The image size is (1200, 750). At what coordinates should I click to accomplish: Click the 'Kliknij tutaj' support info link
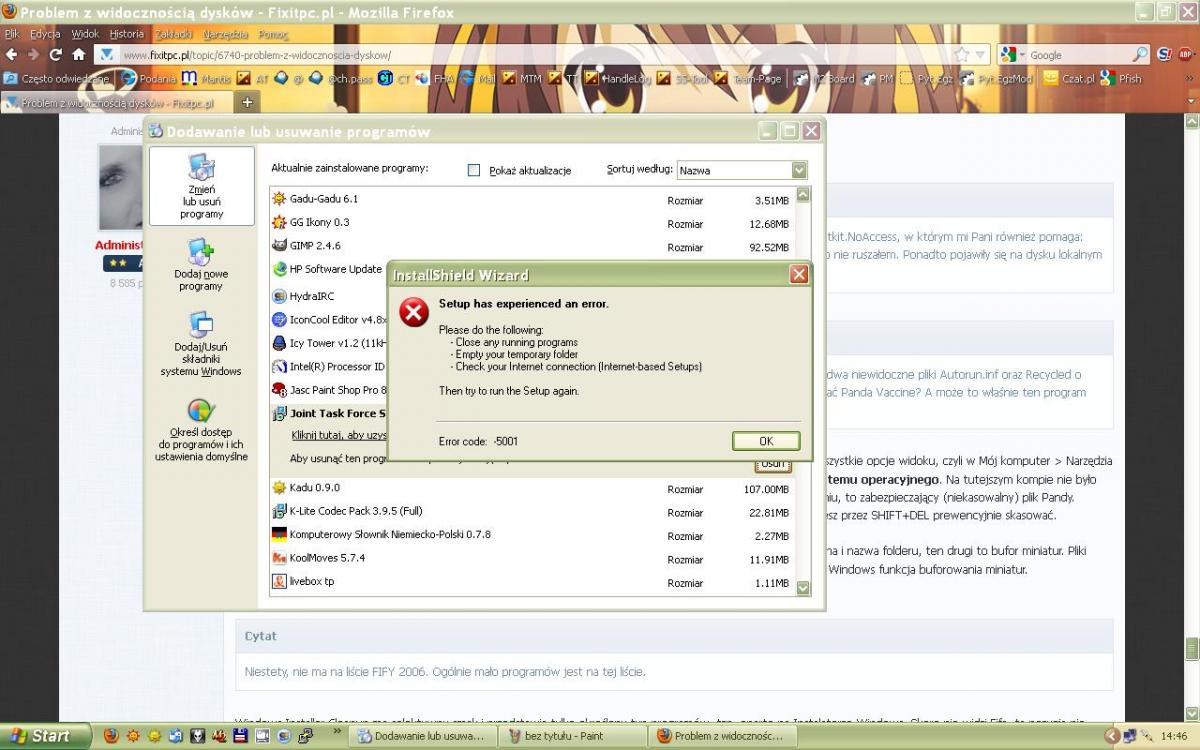click(x=339, y=435)
